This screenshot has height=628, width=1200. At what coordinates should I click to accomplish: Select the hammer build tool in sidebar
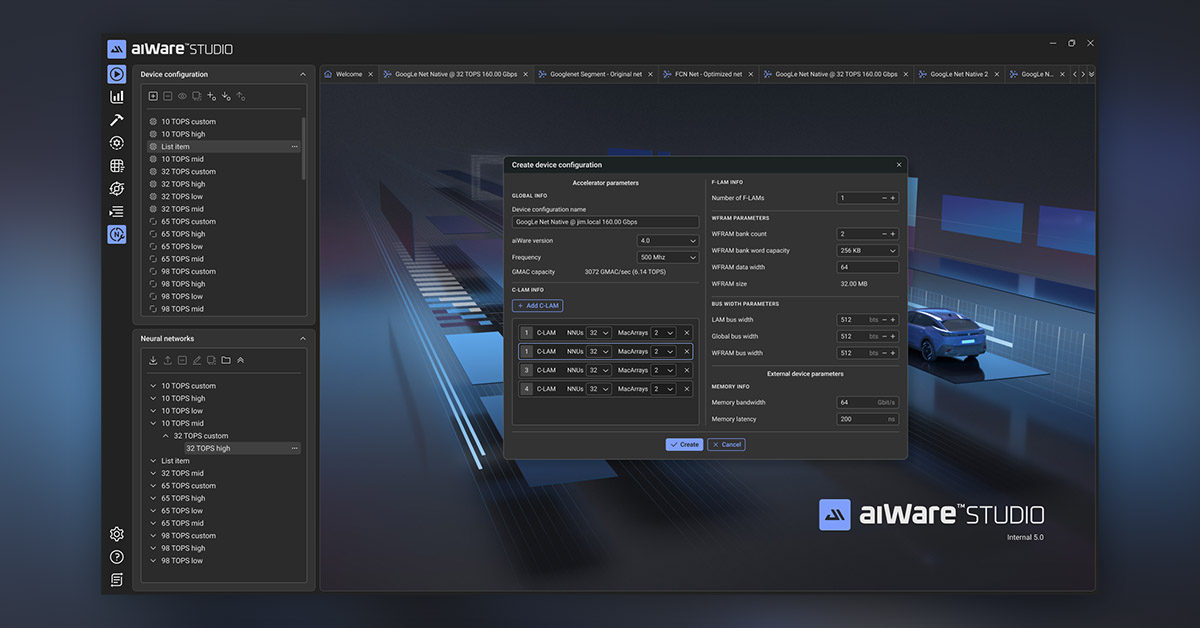tap(117, 120)
